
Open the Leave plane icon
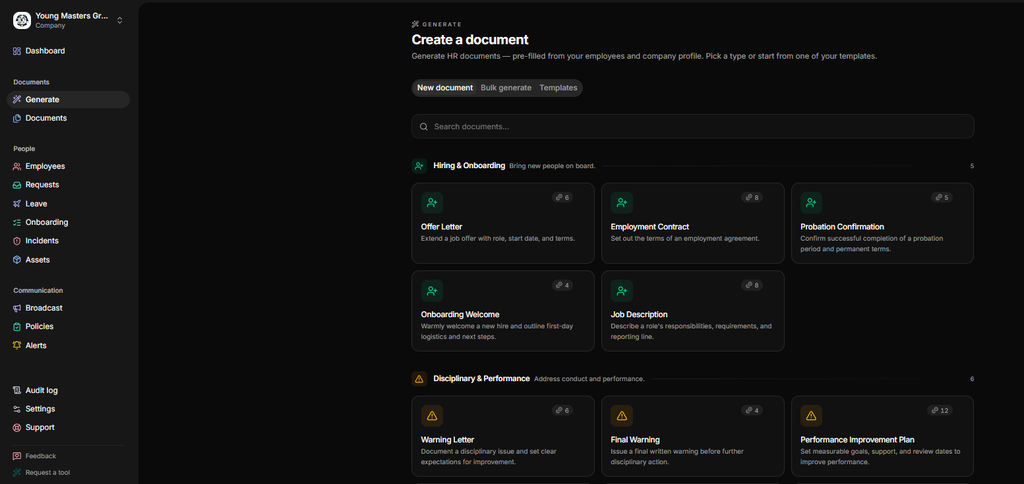coord(17,204)
